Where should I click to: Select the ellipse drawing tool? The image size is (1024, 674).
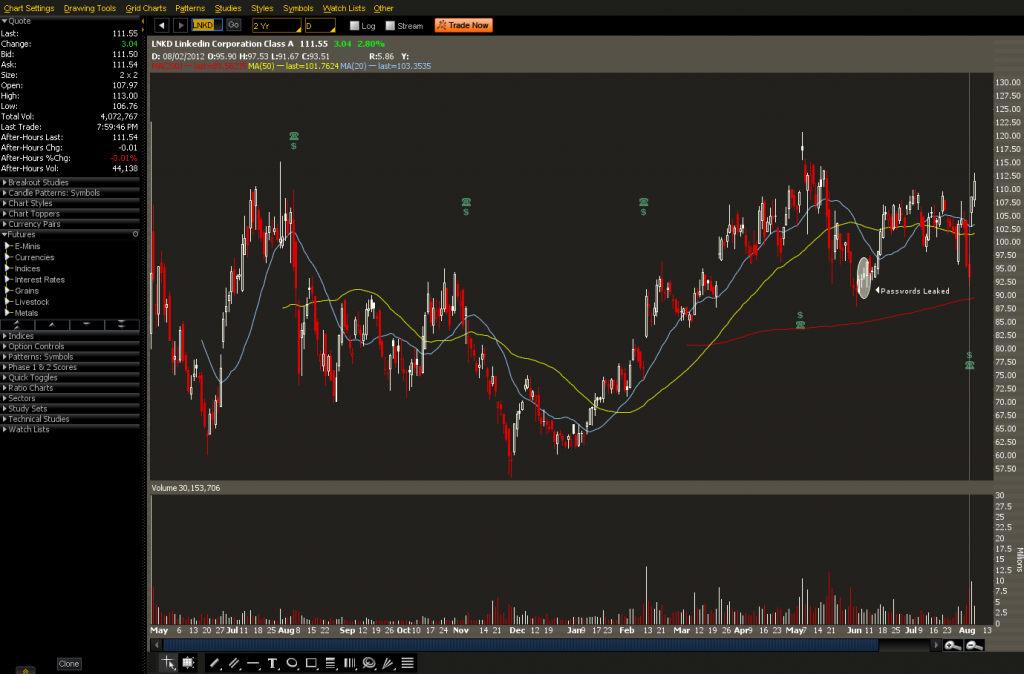292,663
